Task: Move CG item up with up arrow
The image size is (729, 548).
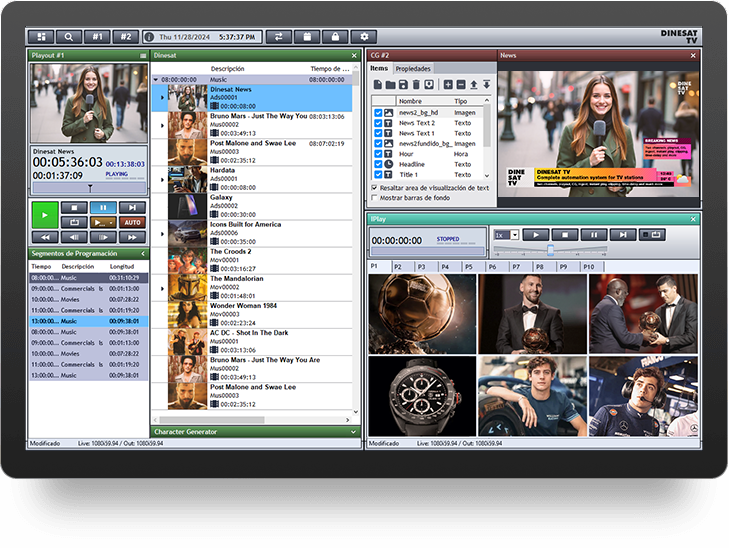Action: pyautogui.click(x=474, y=85)
